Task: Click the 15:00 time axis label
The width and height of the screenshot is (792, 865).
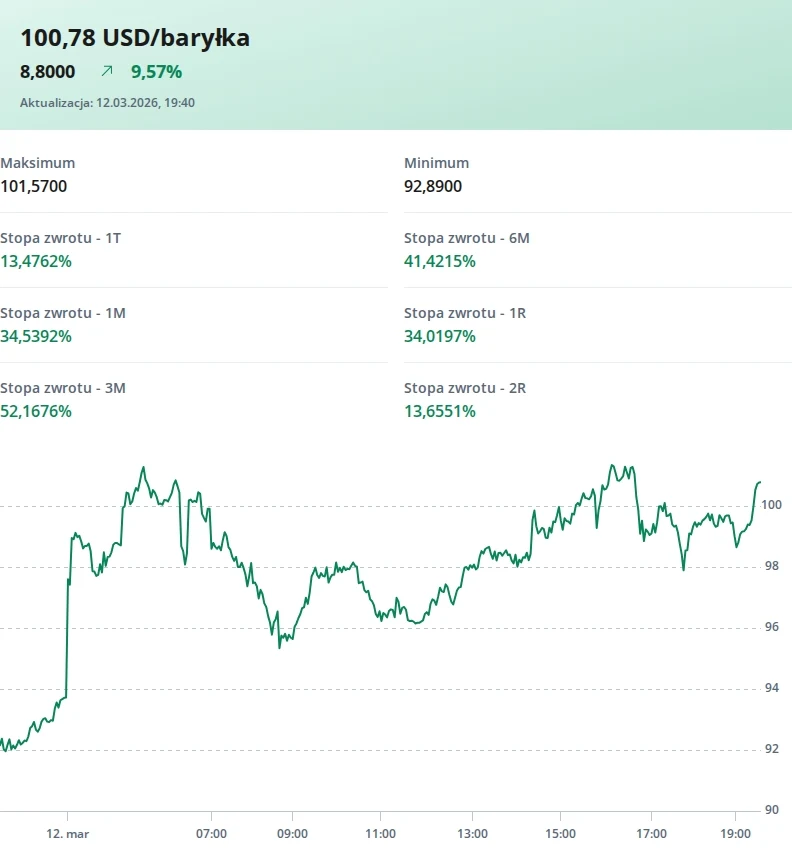Action: point(561,833)
